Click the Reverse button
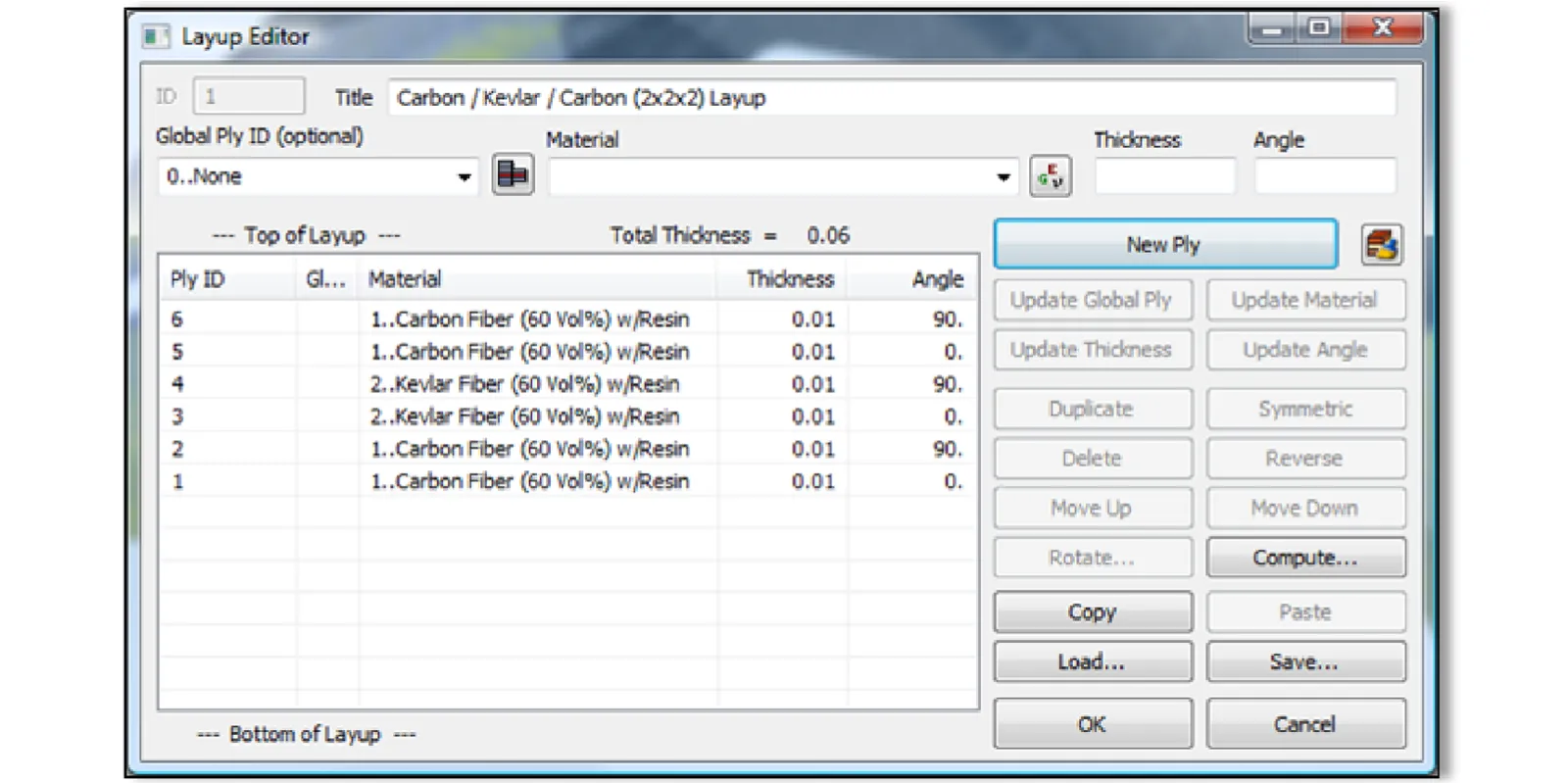The image size is (1568, 783). click(1305, 459)
